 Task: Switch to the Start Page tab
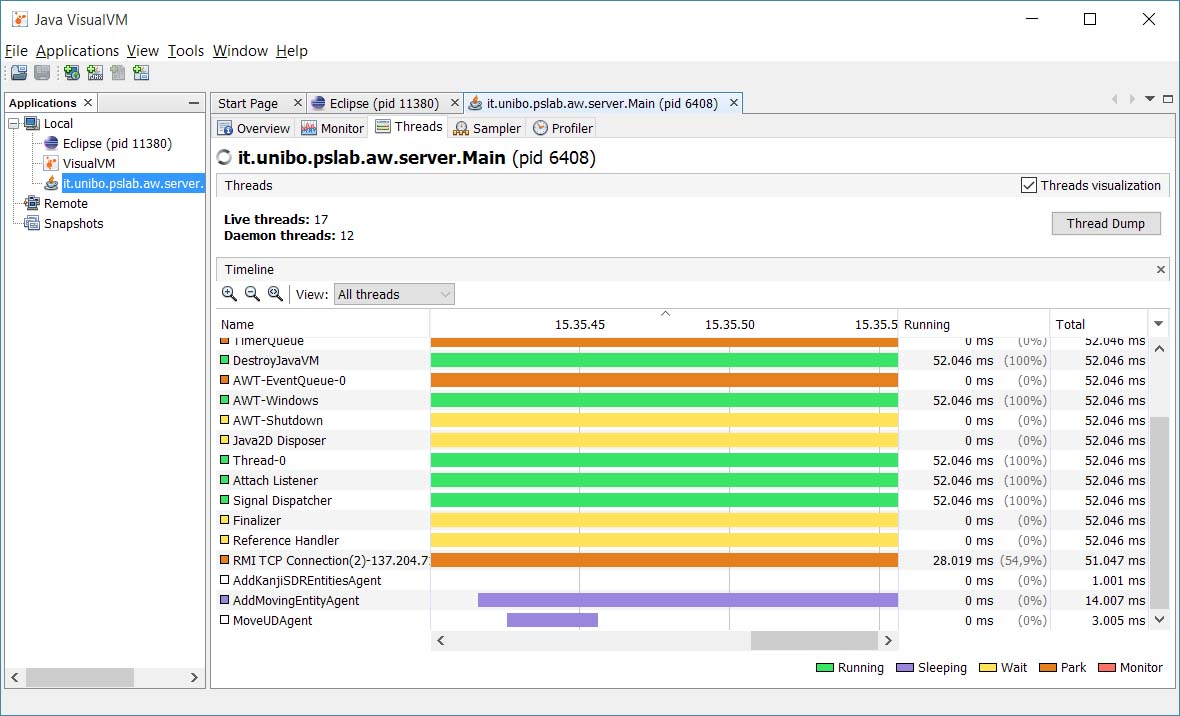[248, 103]
